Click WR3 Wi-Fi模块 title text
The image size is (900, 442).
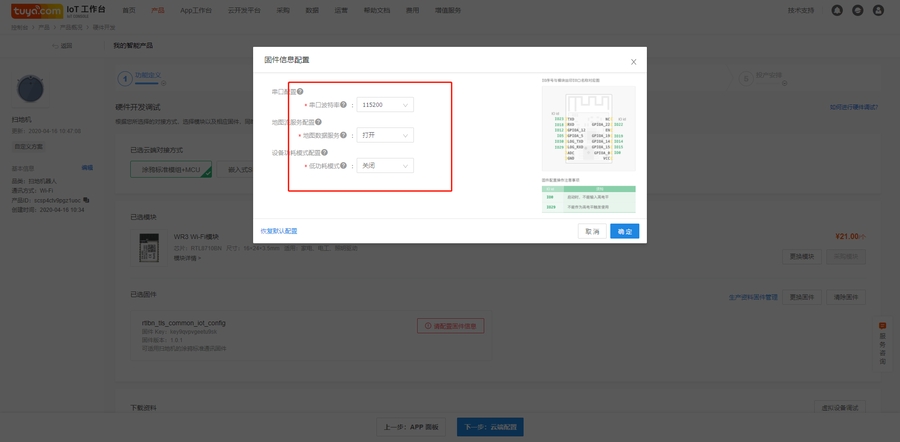pyautogui.click(x=196, y=236)
